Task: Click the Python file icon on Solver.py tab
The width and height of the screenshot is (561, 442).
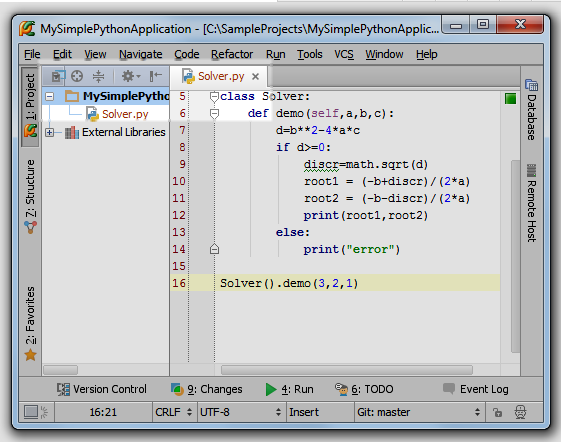Action: point(188,76)
